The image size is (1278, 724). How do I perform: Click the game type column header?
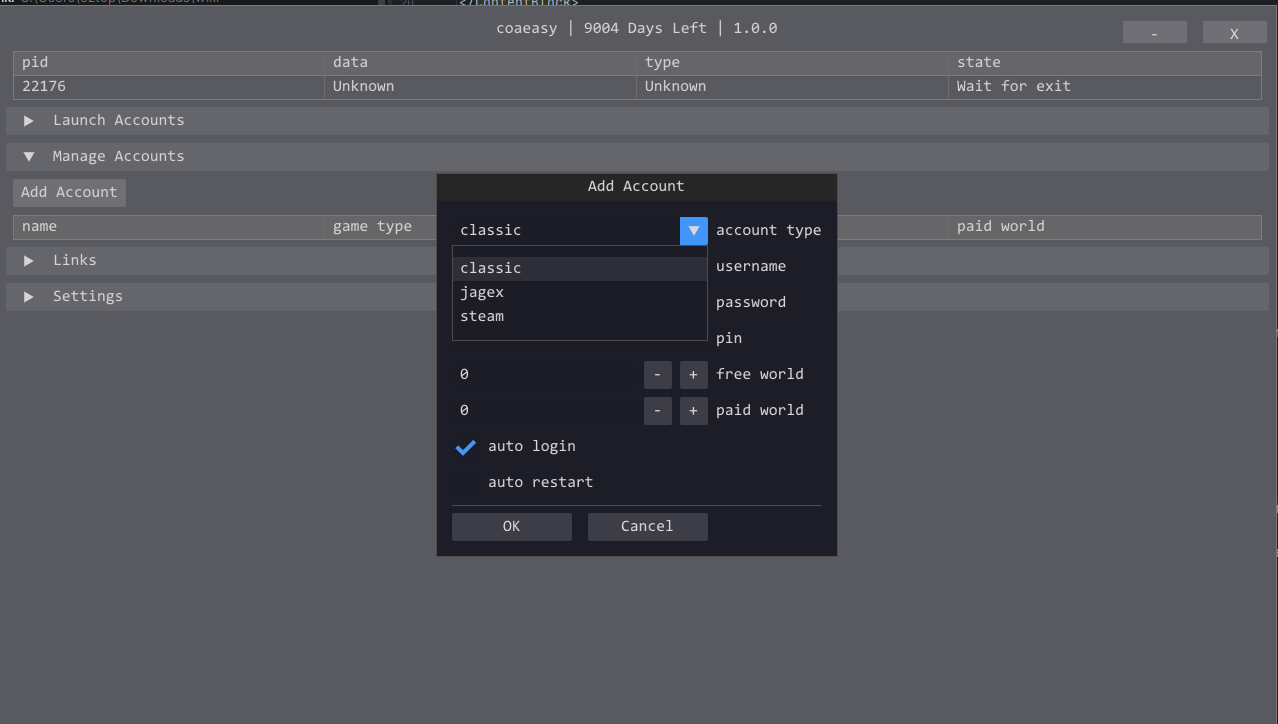(x=382, y=226)
